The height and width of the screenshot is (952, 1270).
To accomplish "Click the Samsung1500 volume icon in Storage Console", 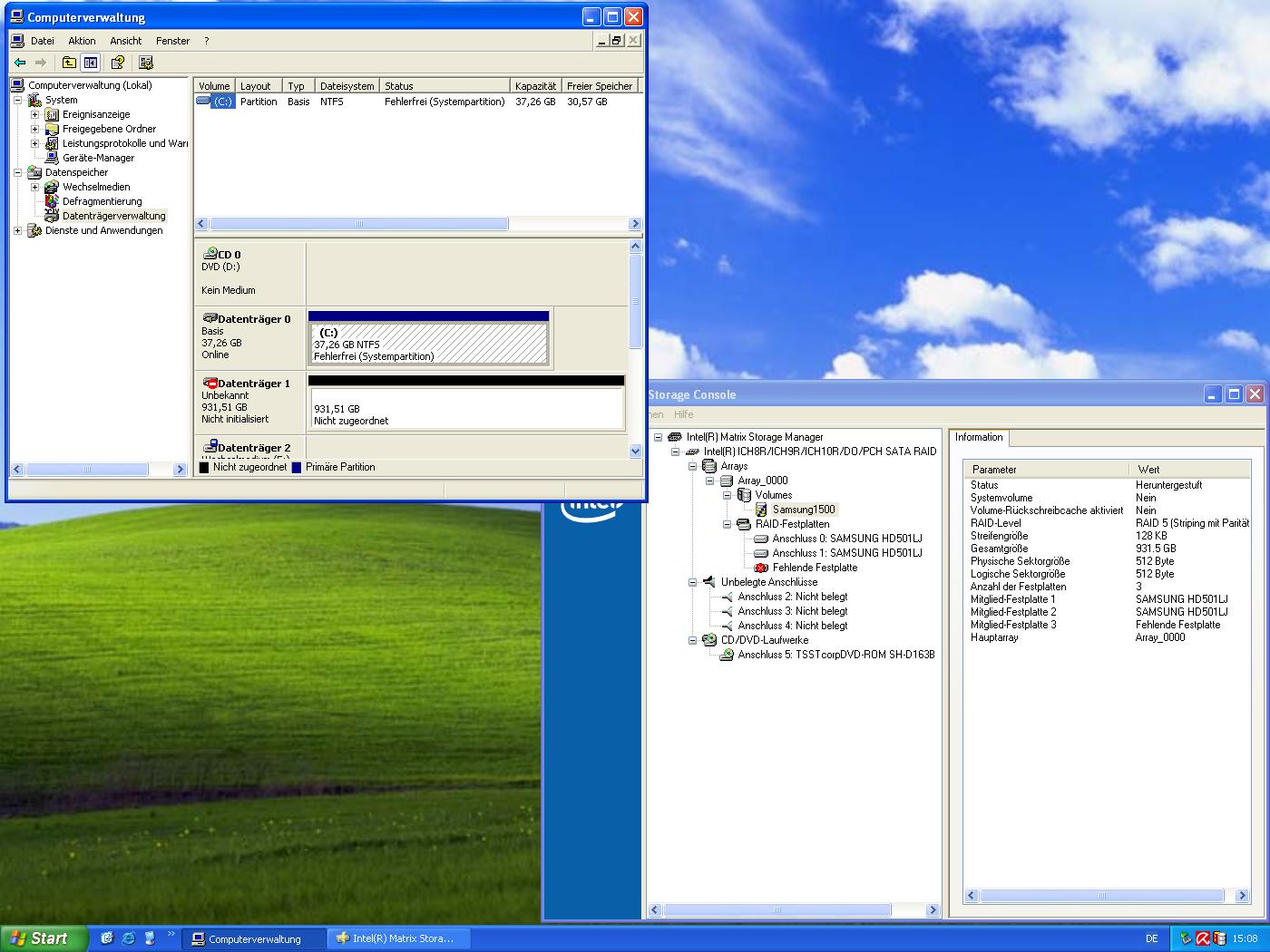I will 761,510.
